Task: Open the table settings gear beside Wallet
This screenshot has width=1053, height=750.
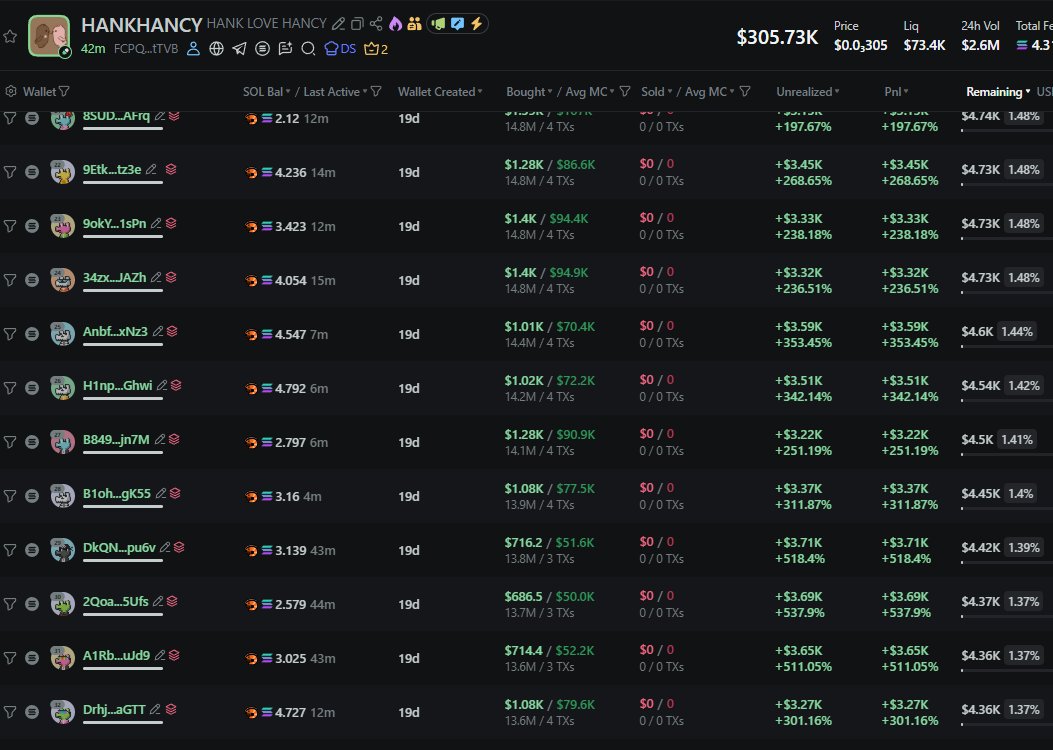Action: click(x=11, y=92)
